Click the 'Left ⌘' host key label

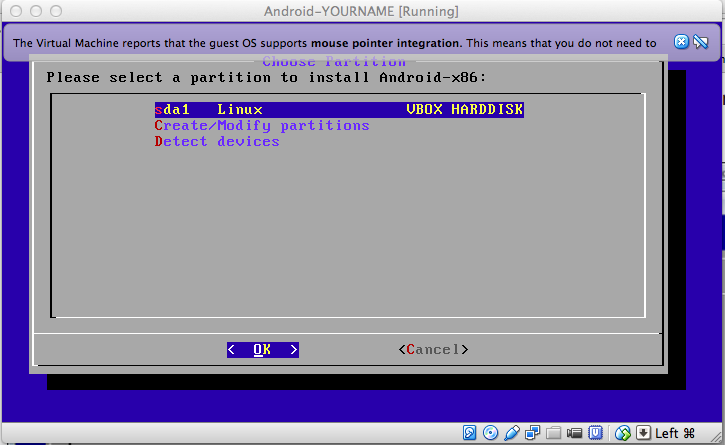click(675, 433)
